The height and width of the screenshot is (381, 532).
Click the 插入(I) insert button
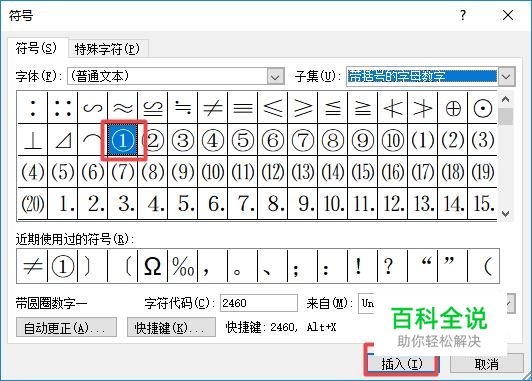402,364
